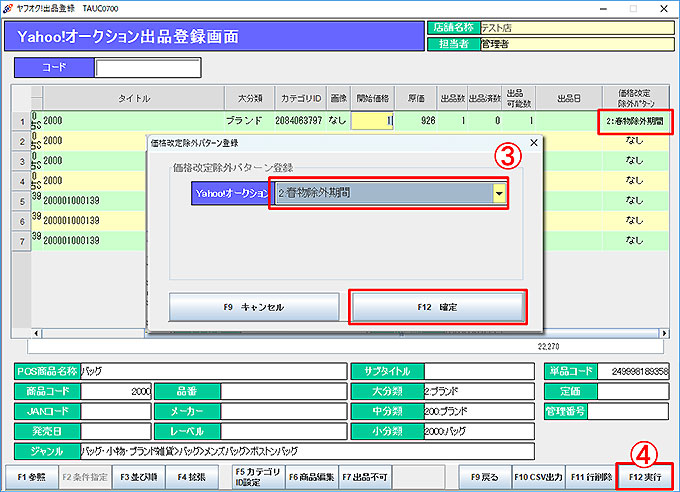Click the 2:春物除外期間 cell in row 1
The width and height of the screenshot is (680, 492).
coord(634,121)
